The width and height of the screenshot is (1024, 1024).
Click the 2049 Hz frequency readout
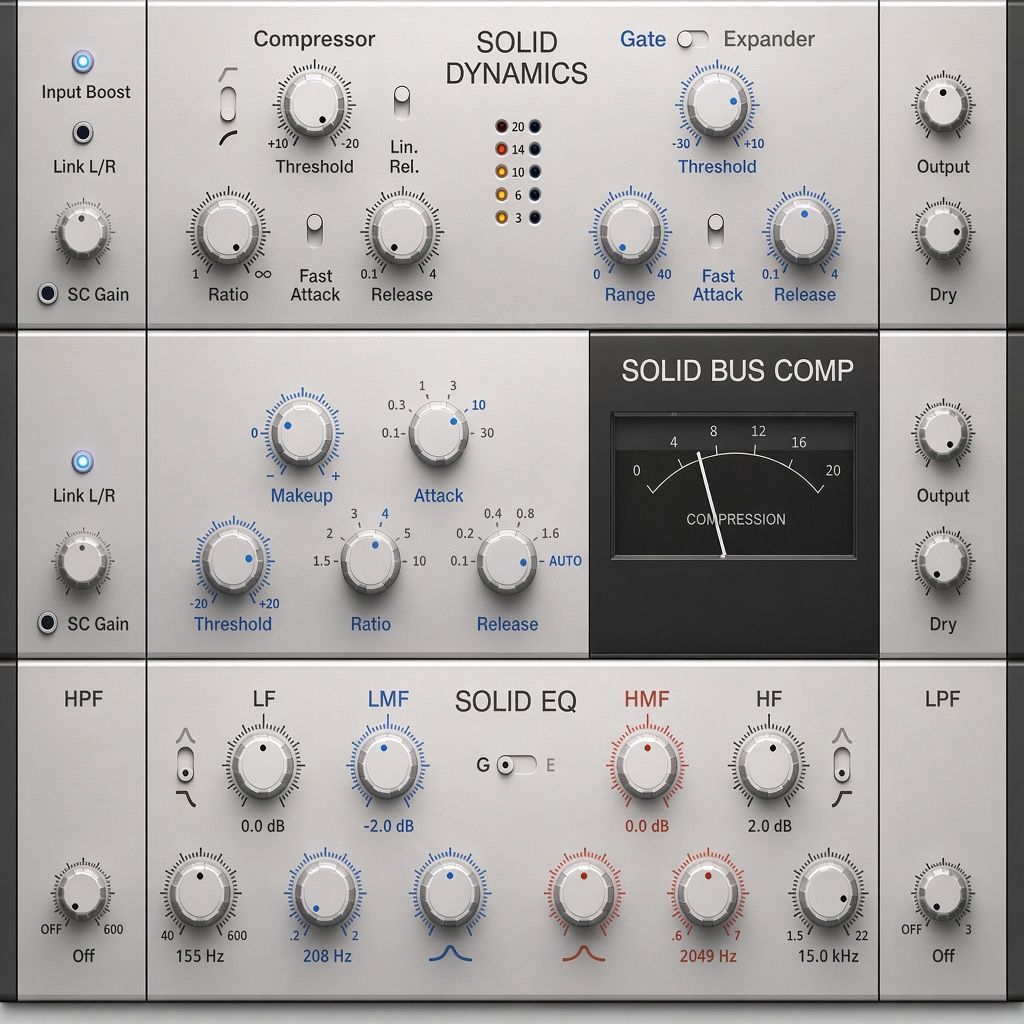tap(708, 956)
